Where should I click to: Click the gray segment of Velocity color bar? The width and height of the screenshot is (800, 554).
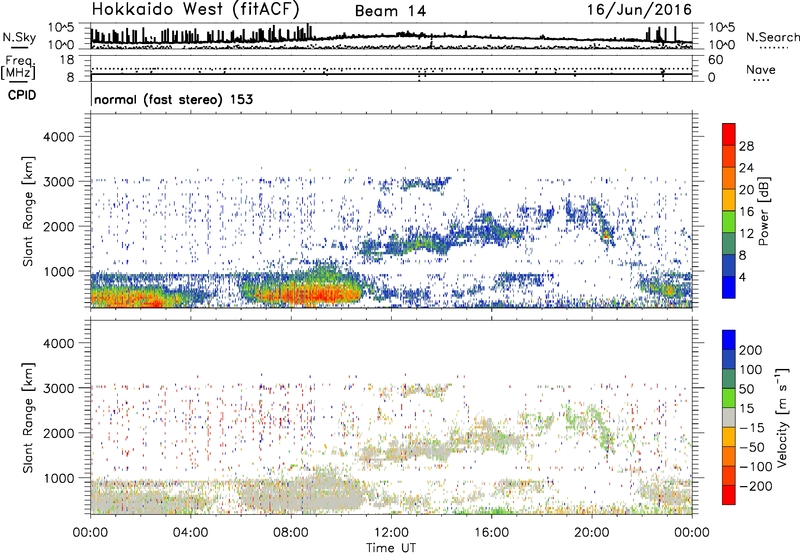pos(729,418)
